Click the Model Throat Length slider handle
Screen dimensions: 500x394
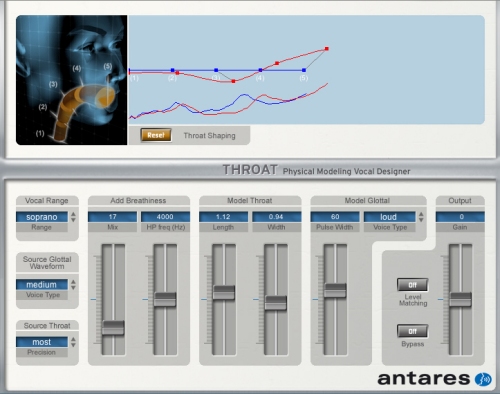point(224,293)
